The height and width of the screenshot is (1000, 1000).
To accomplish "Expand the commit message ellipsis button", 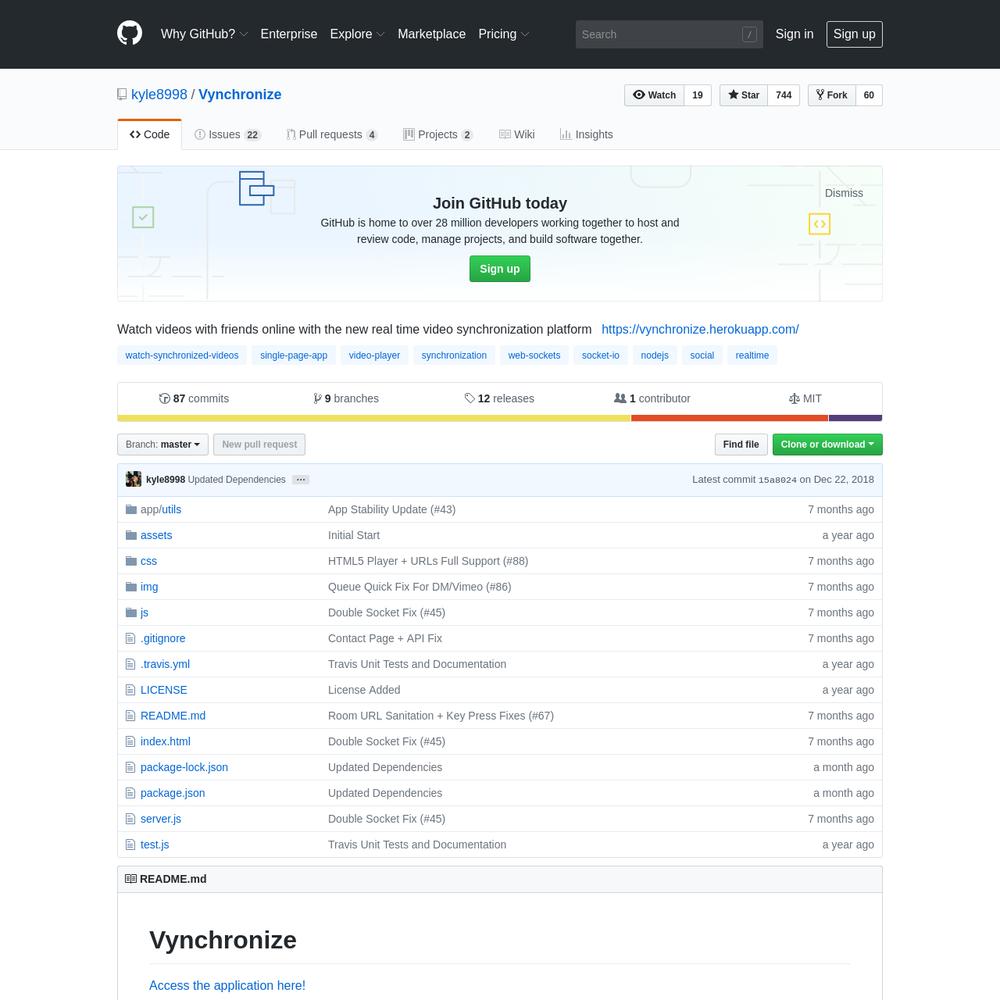I will 300,480.
